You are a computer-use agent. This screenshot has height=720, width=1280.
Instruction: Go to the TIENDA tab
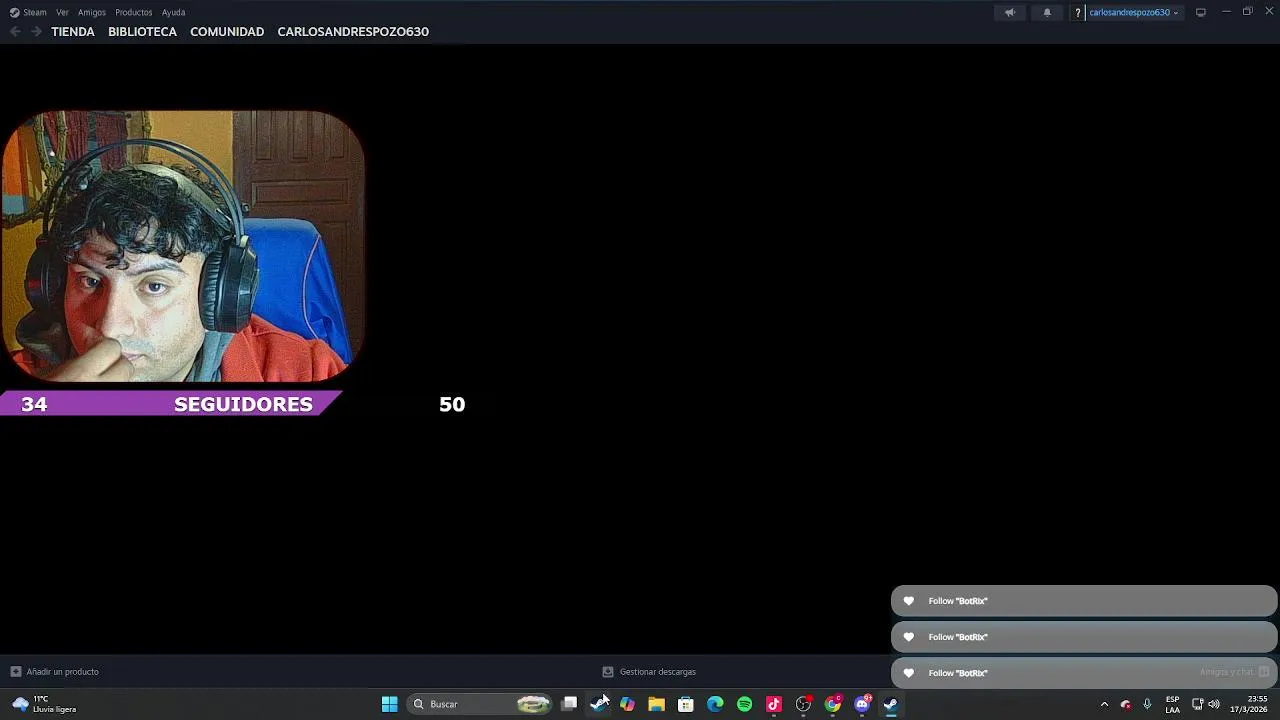tap(73, 32)
